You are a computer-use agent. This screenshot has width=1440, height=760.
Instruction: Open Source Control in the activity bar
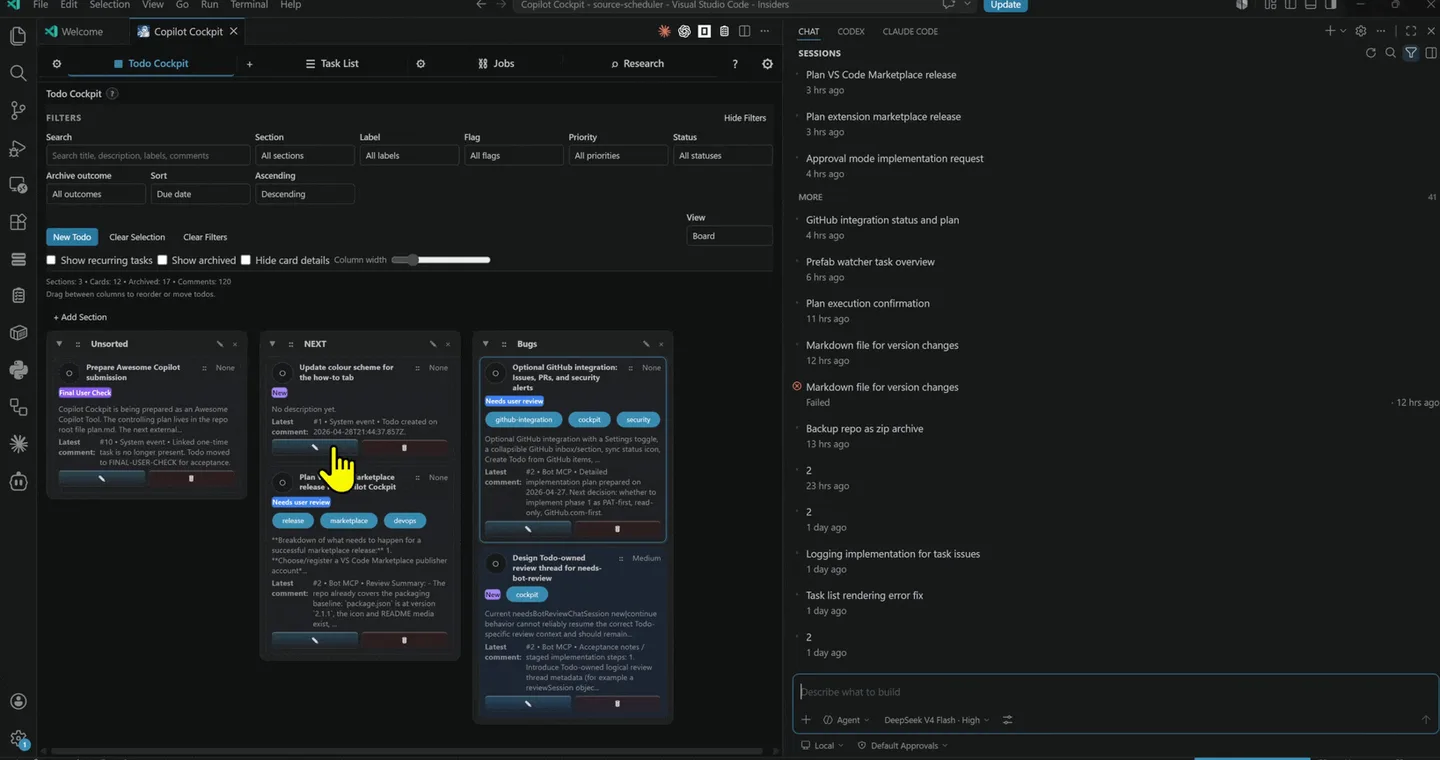[18, 110]
